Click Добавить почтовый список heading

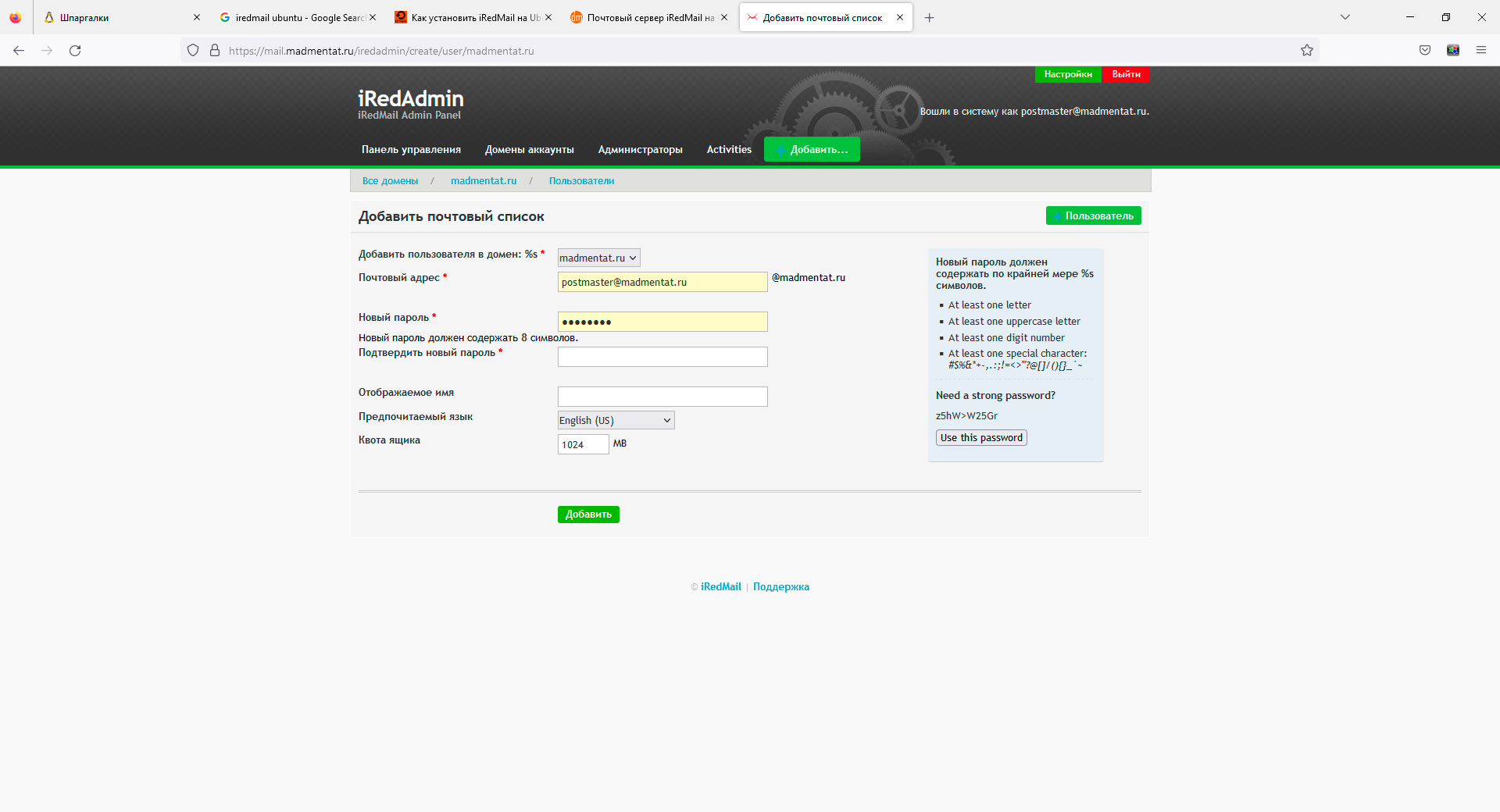[452, 217]
